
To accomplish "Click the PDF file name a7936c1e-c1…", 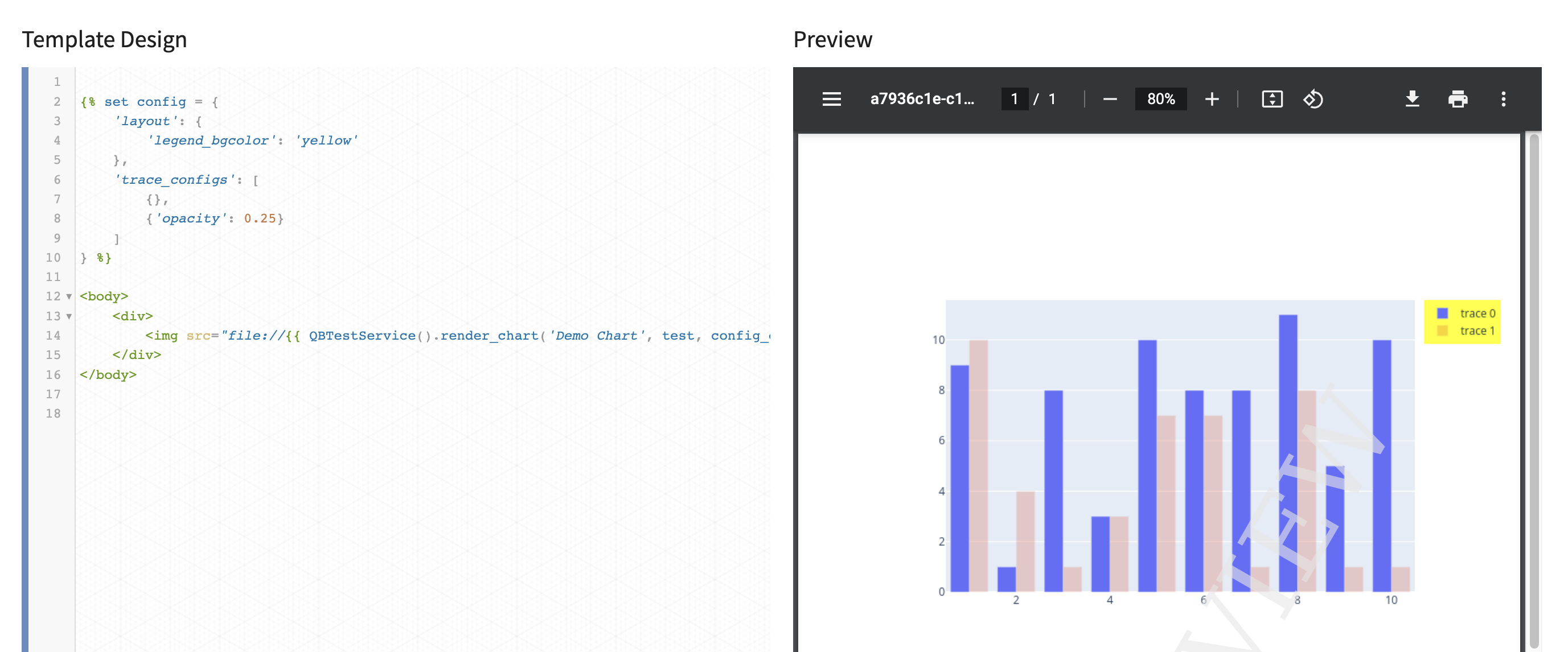I will coord(922,99).
